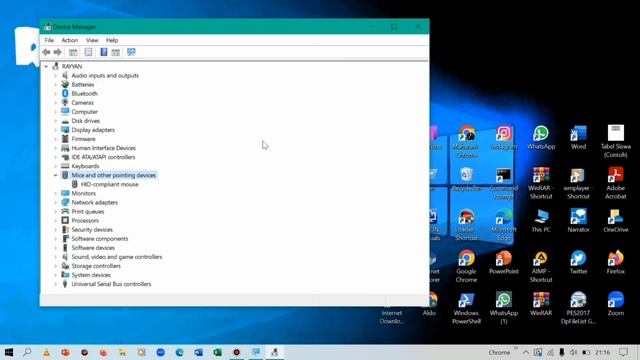Expand the Processors category

pos(56,220)
